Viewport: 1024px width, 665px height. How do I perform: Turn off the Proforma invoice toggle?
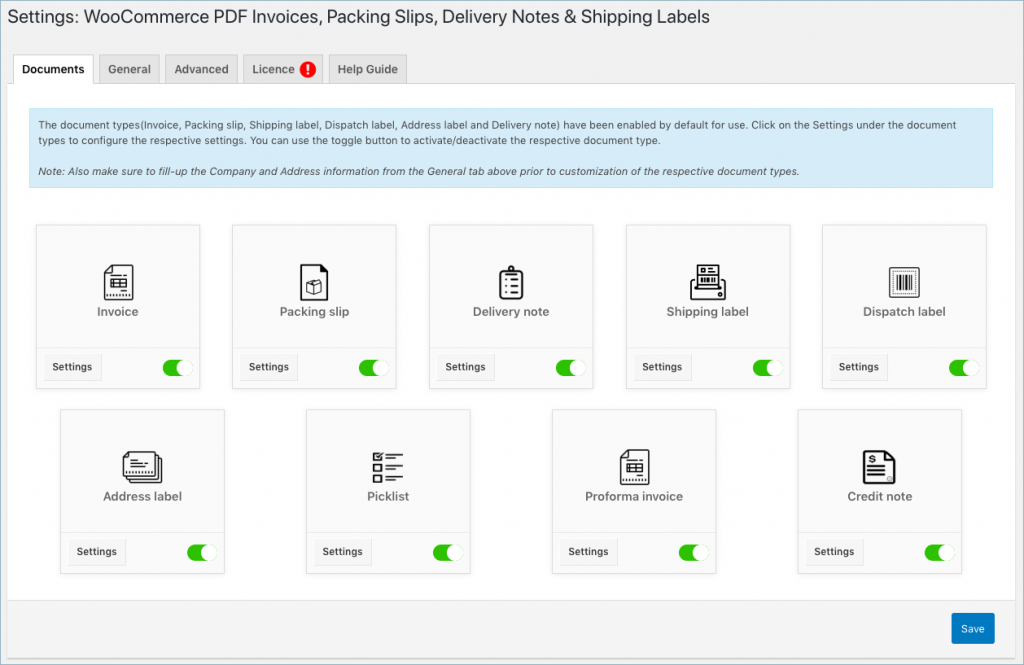[694, 553]
